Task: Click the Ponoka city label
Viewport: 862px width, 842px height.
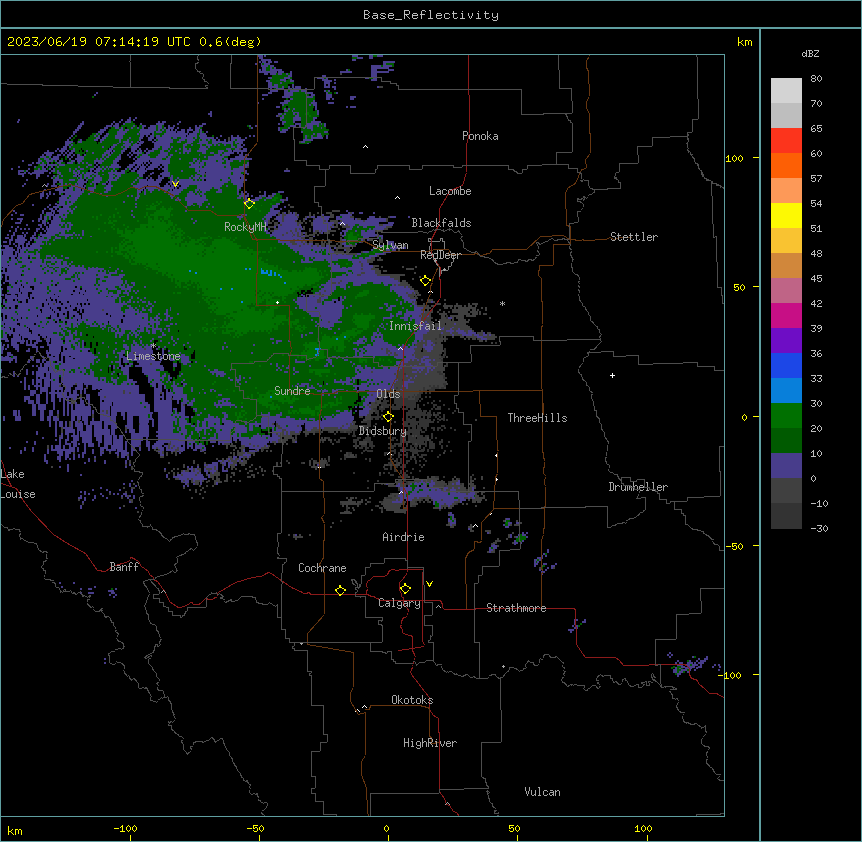Action: pyautogui.click(x=480, y=136)
